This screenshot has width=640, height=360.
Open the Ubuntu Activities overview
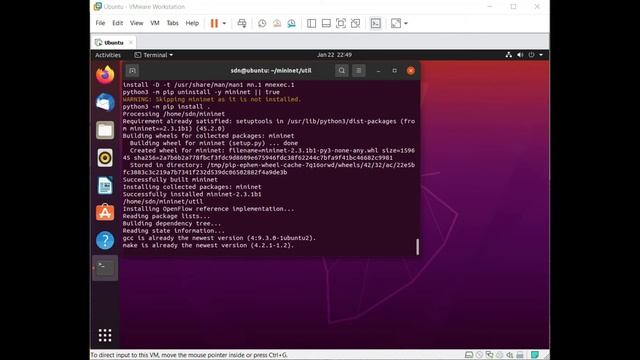point(108,55)
